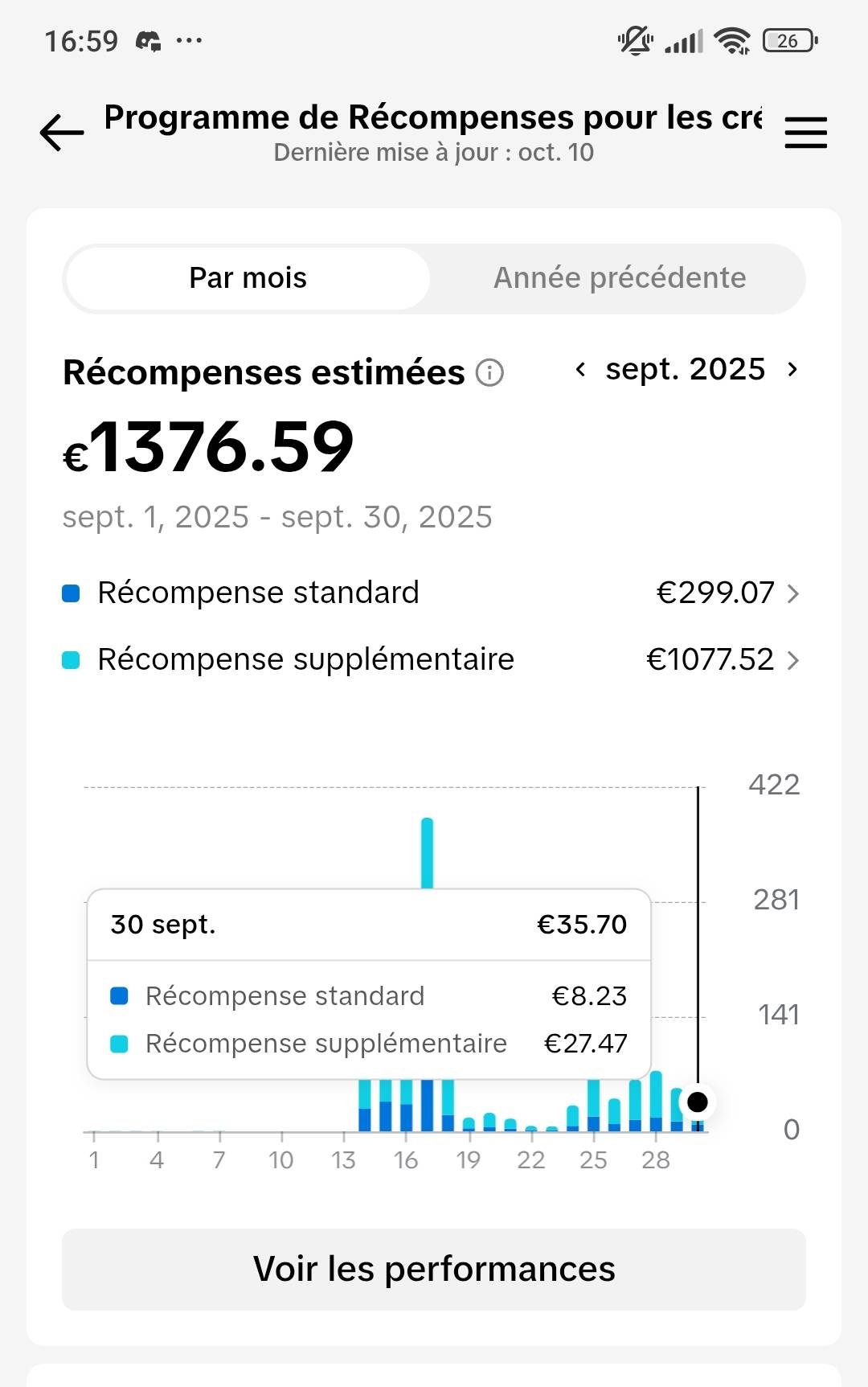Open sept. 2025 month selector
This screenshot has height=1387, width=868.
coord(685,370)
